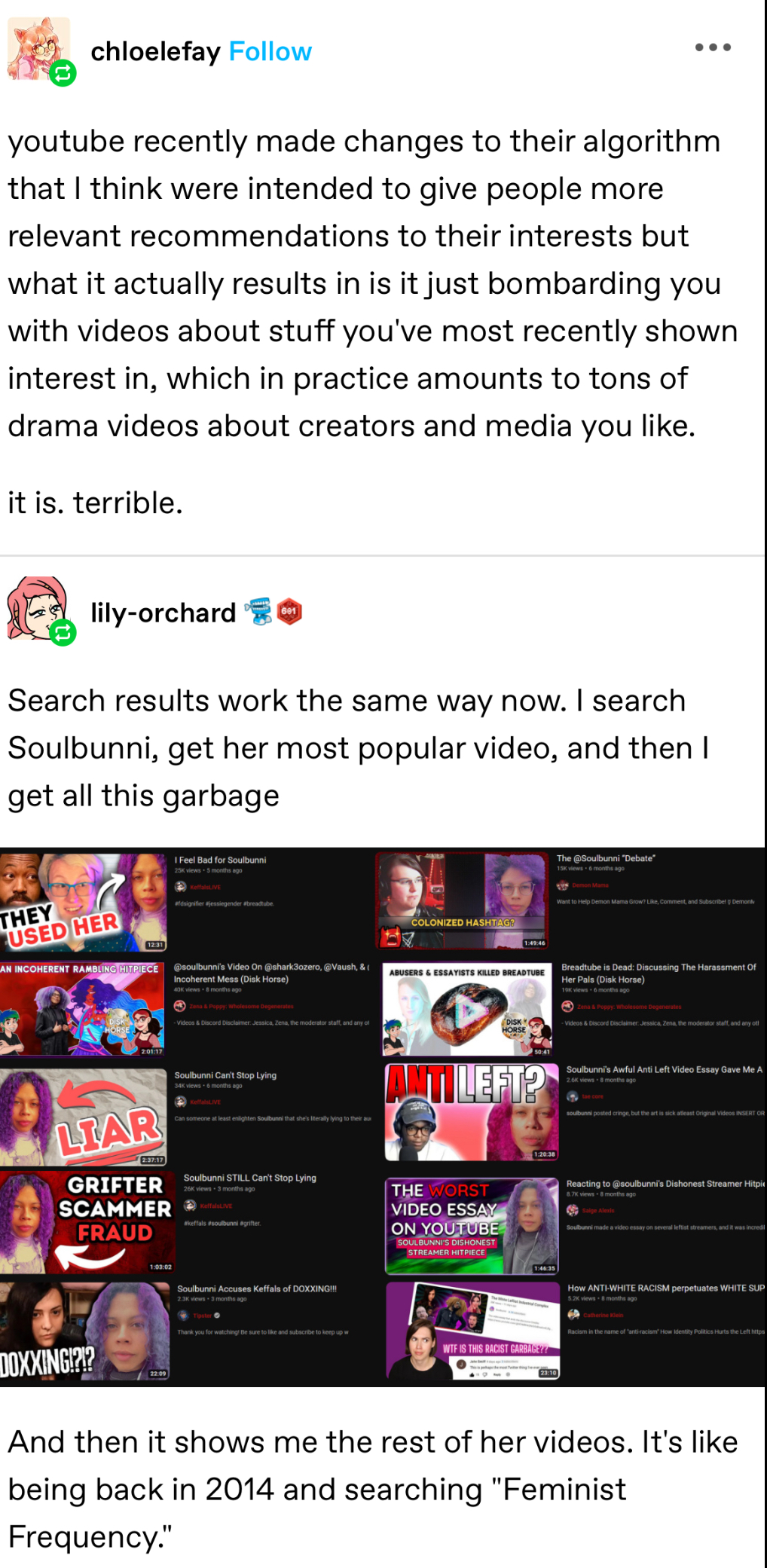Open chloelefay's blog via username
Viewport: 767px width, 1568px height.
(155, 51)
